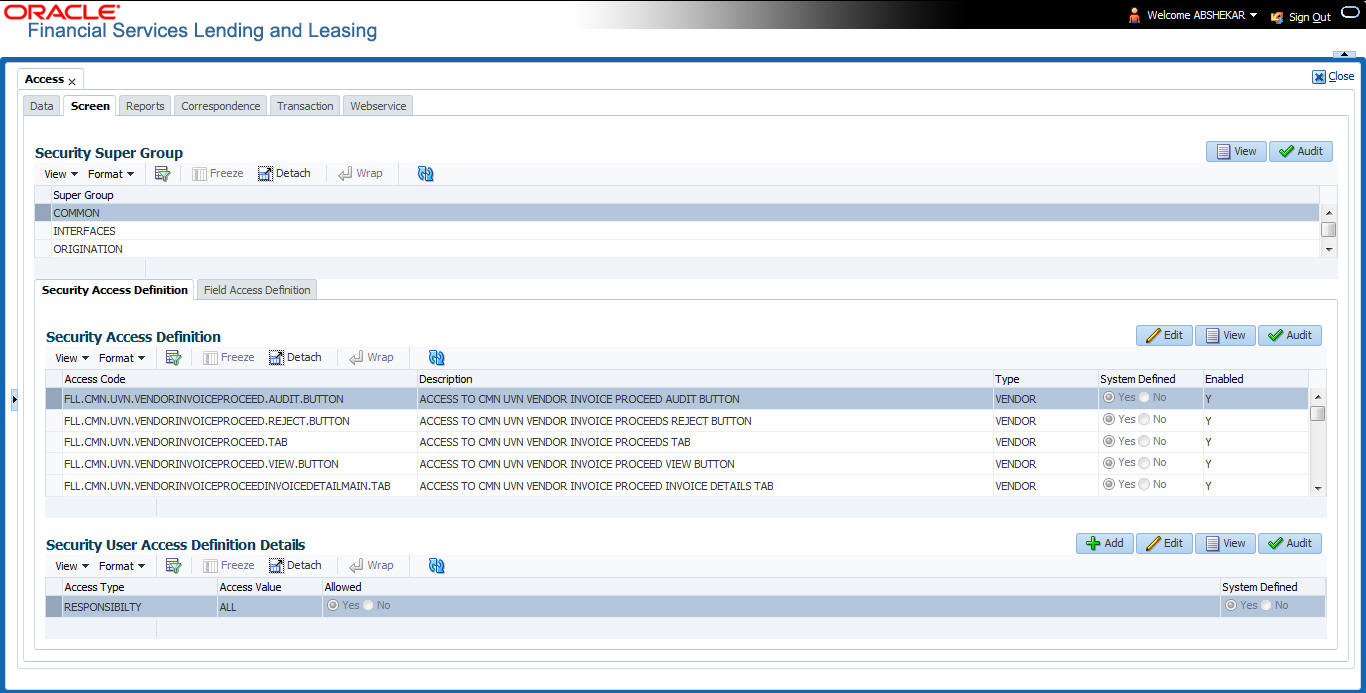1366x693 pixels.
Task: Open Format menu in Security Access Definition toolbar
Action: coord(122,358)
